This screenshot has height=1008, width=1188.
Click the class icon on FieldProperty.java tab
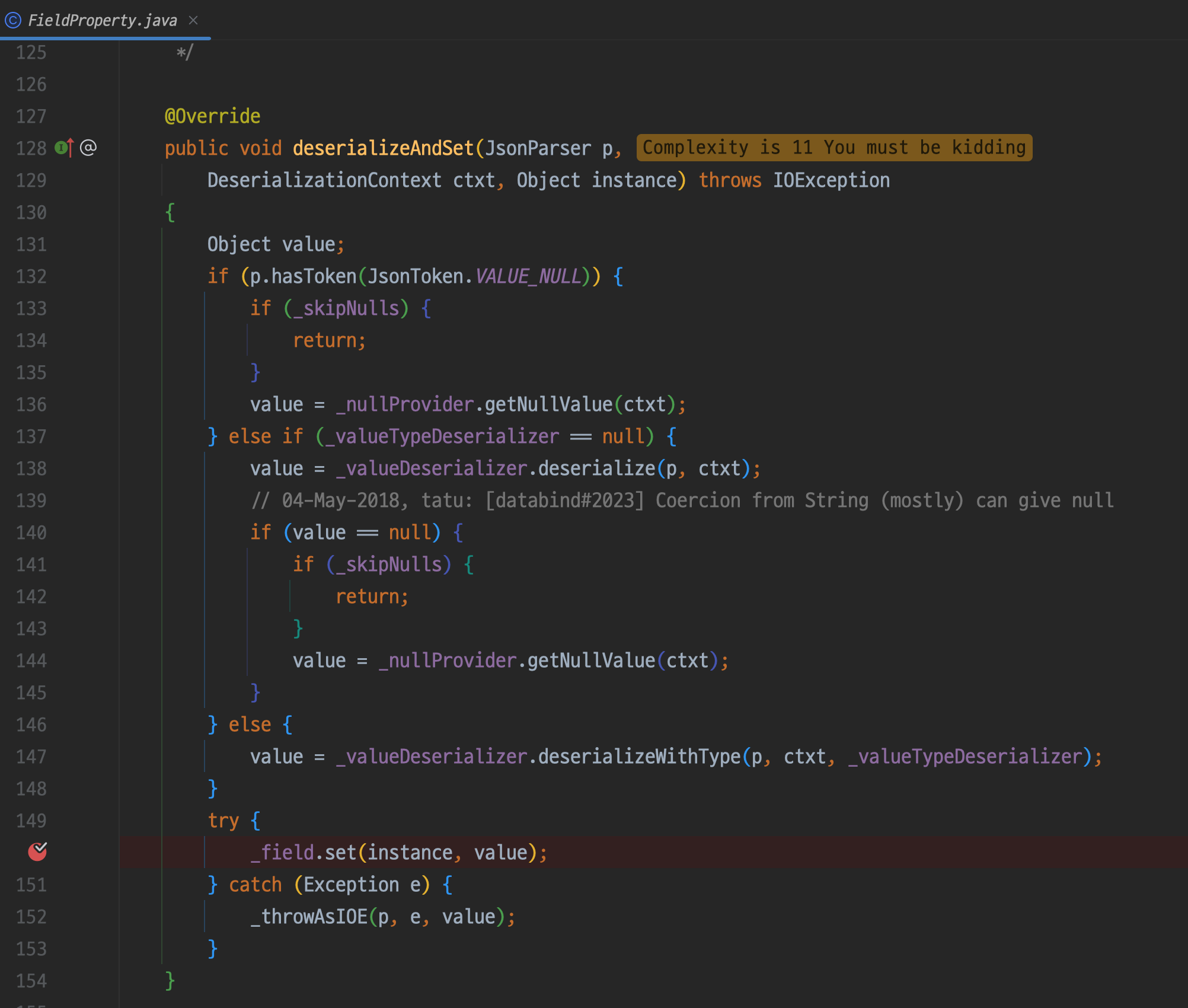coord(13,21)
